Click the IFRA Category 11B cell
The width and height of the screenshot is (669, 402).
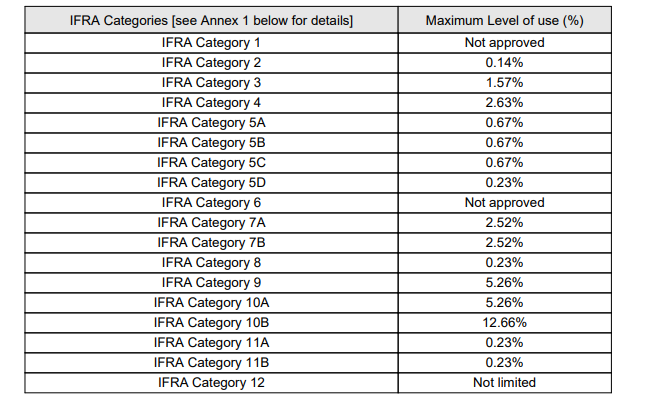click(x=209, y=363)
